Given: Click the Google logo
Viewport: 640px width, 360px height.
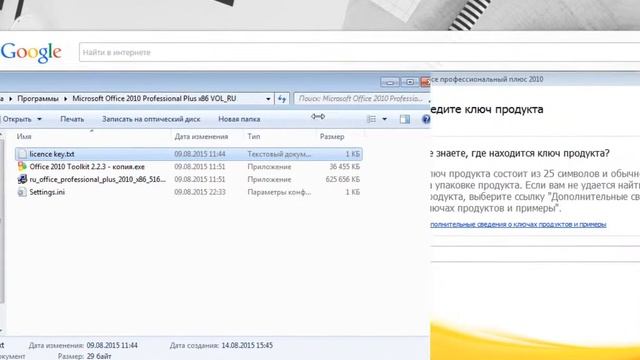Looking at the screenshot, I should click(x=31, y=52).
